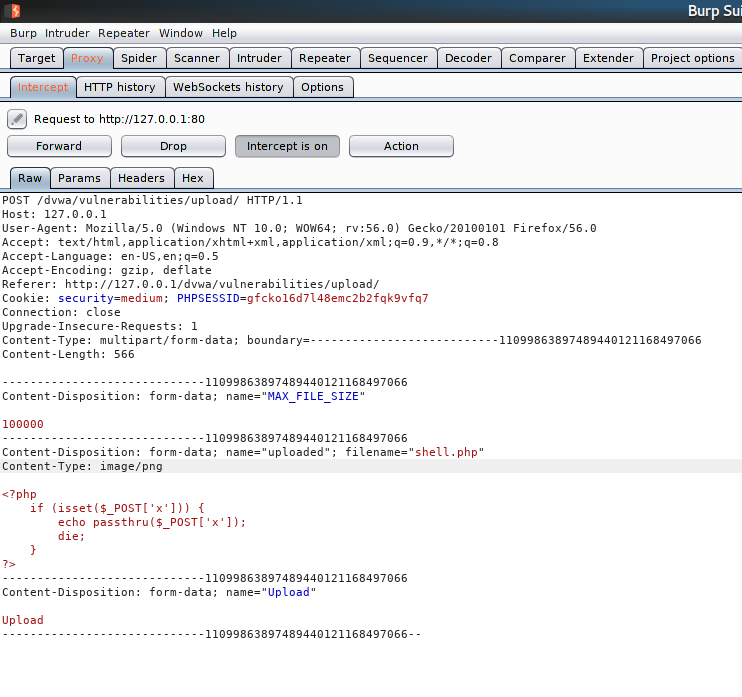Click the 'Request to http://127.0.0.1:80' label
The width and height of the screenshot is (742, 697).
[x=119, y=119]
